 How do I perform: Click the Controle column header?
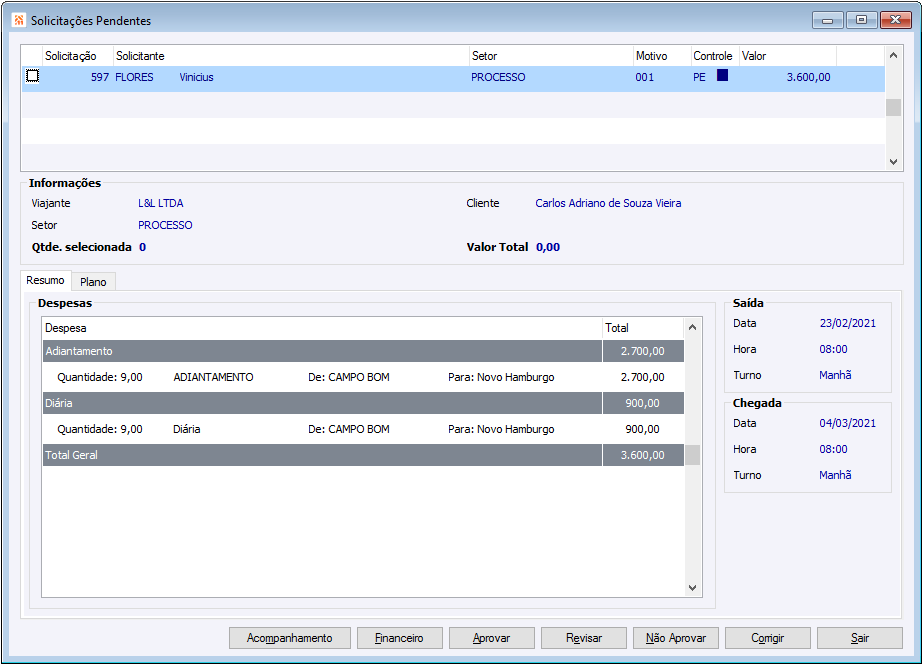pos(714,56)
